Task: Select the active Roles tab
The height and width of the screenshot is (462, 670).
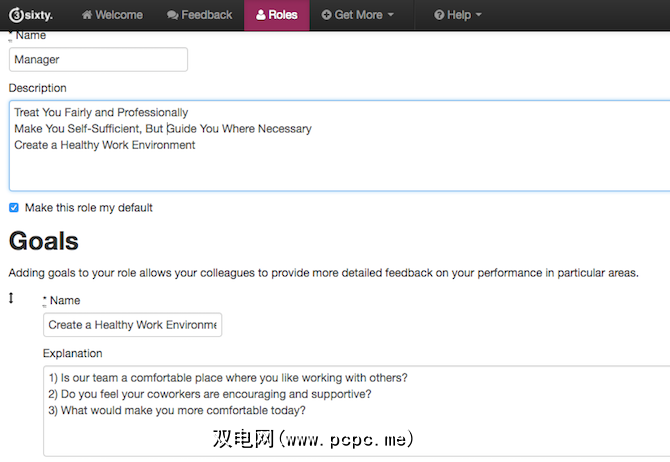Action: pyautogui.click(x=277, y=15)
